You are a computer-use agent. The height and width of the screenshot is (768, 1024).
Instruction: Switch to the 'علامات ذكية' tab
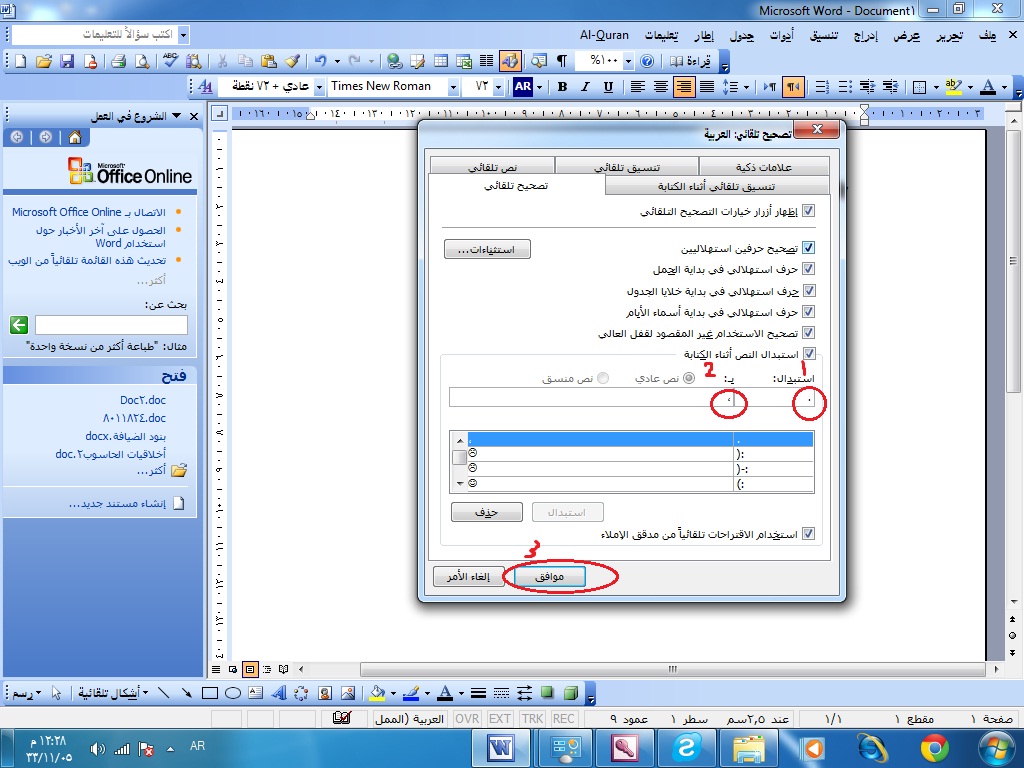point(764,167)
